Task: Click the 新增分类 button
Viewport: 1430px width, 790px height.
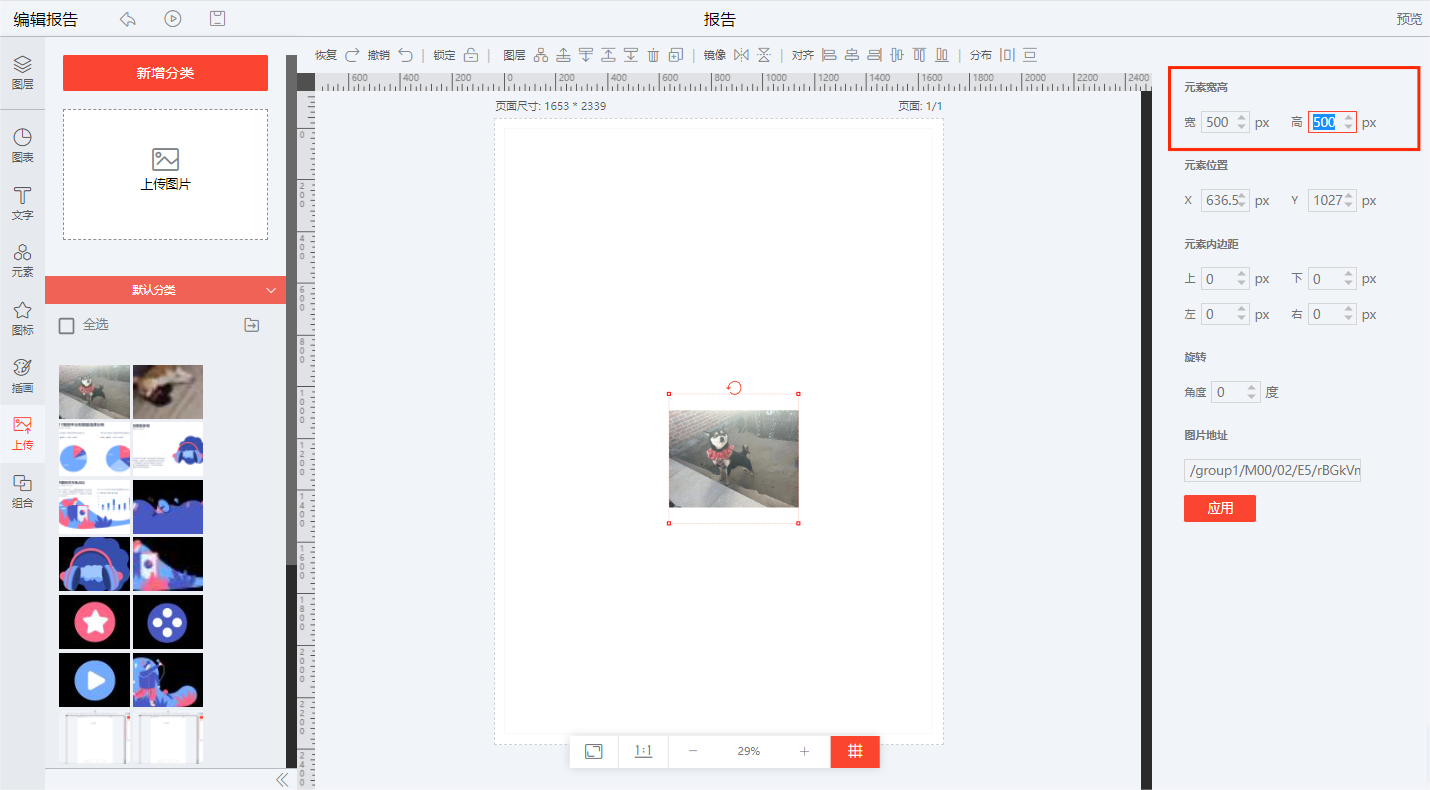Action: coord(165,73)
